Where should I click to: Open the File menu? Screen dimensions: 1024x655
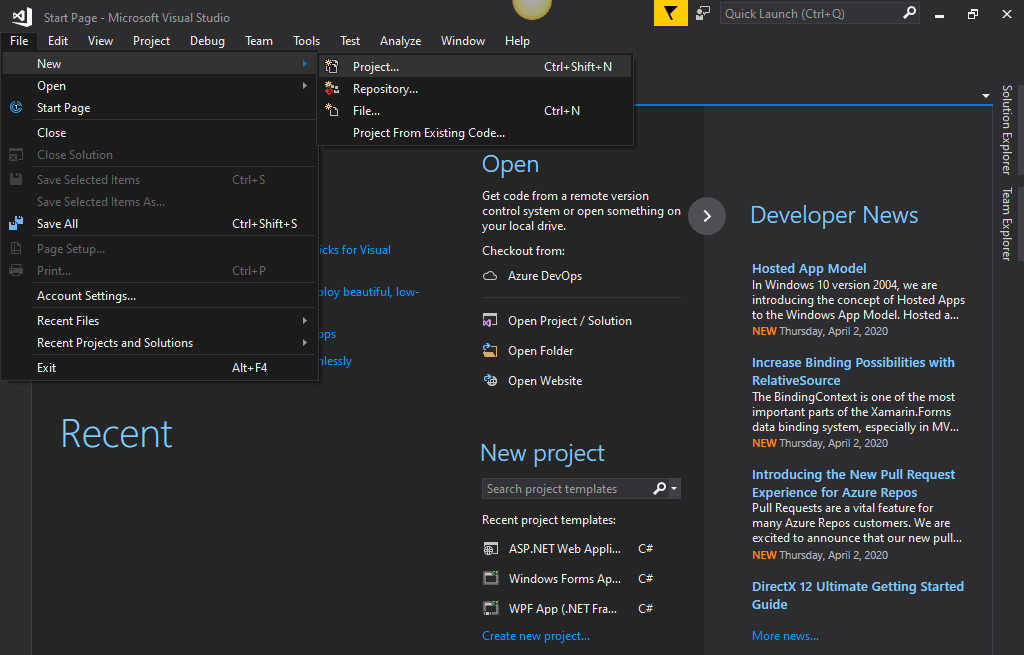(19, 40)
